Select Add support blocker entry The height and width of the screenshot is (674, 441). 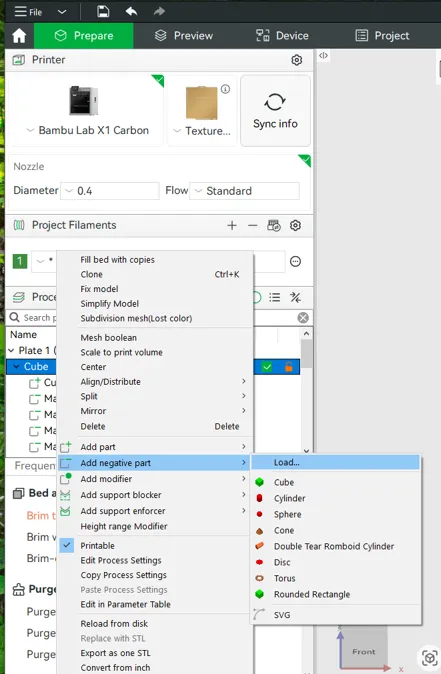[x=156, y=495]
